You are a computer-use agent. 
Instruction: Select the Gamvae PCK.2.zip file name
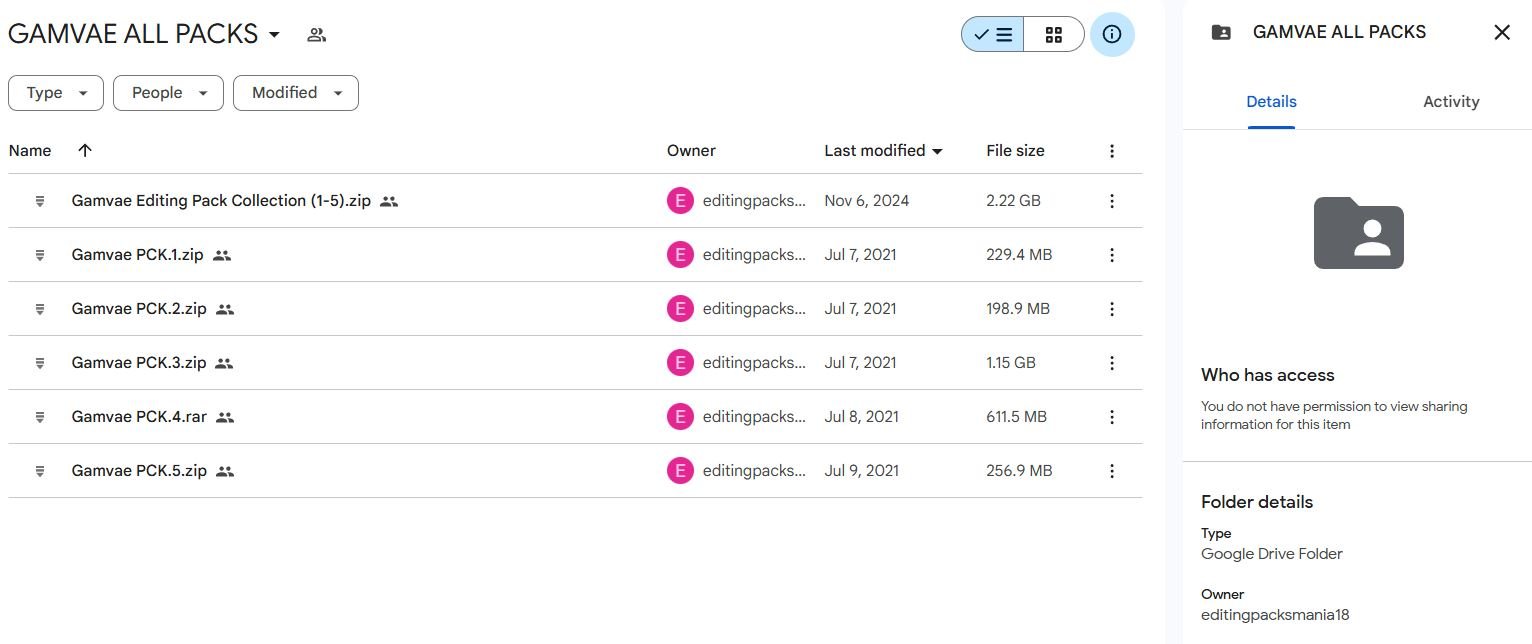pos(139,309)
